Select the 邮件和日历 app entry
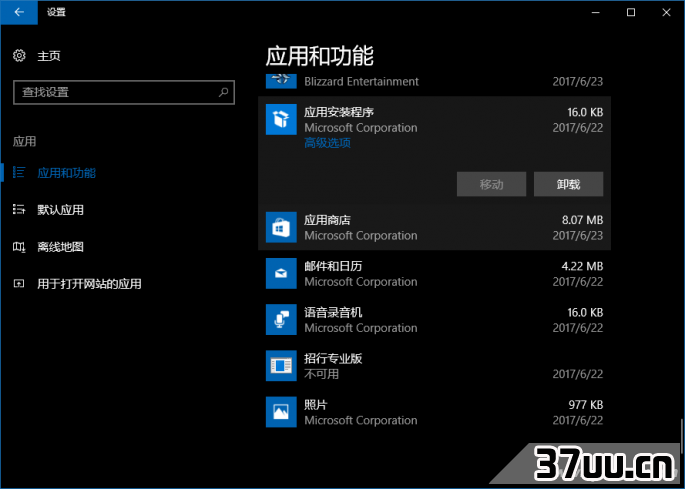 pyautogui.click(x=434, y=274)
